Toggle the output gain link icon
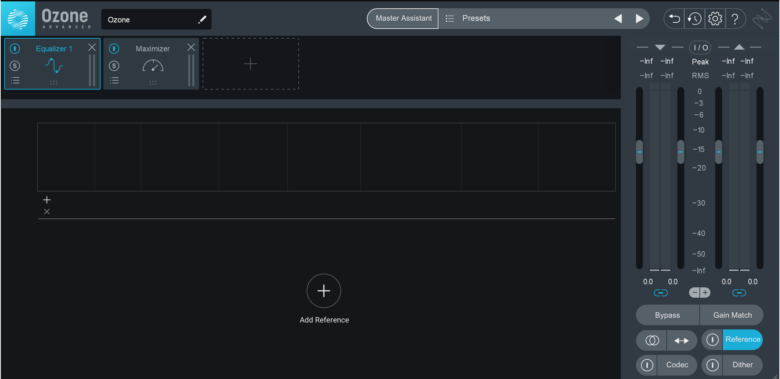The height and width of the screenshot is (379, 780). [739, 293]
